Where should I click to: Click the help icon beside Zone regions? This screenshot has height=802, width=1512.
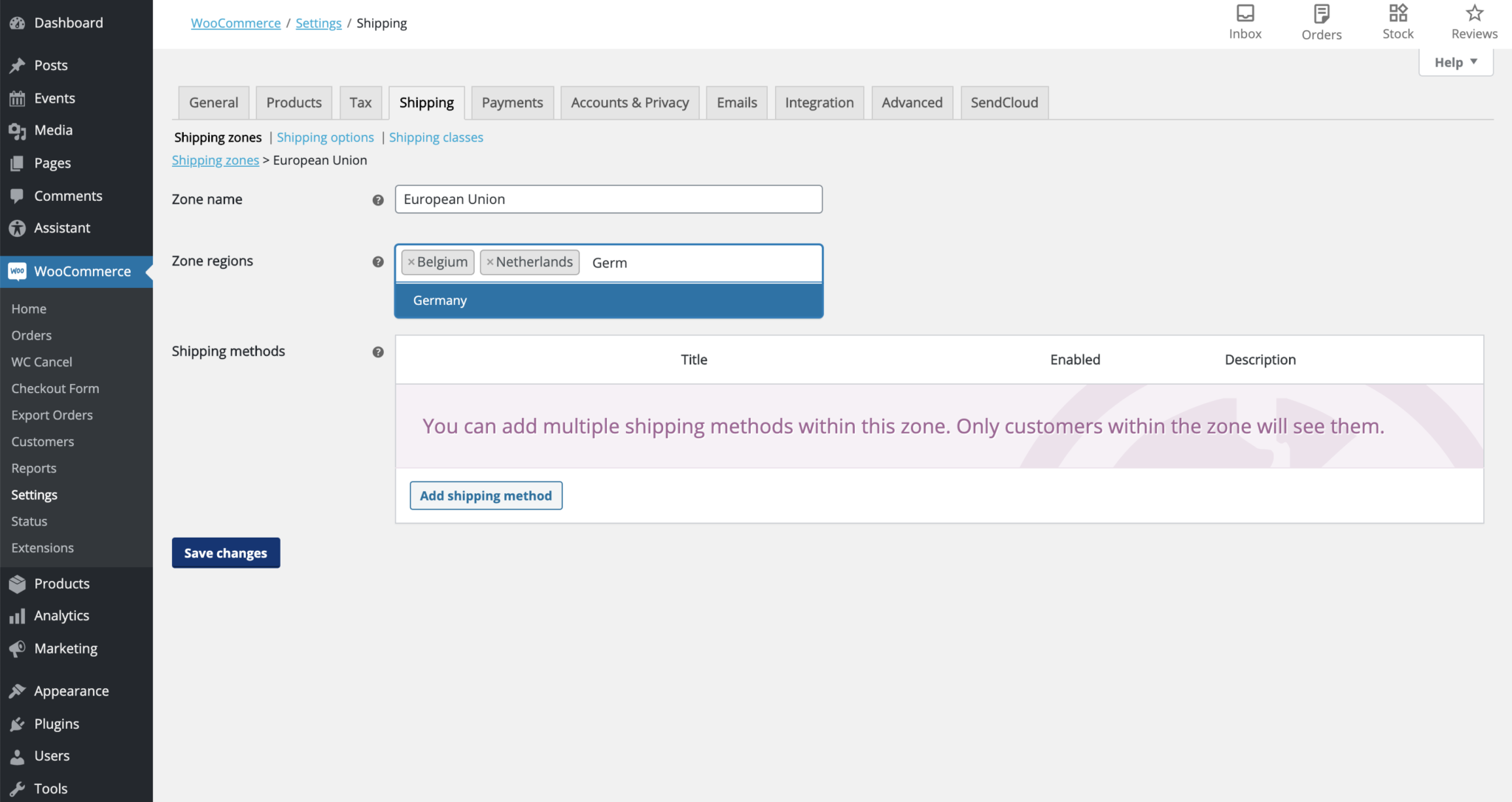(x=377, y=261)
